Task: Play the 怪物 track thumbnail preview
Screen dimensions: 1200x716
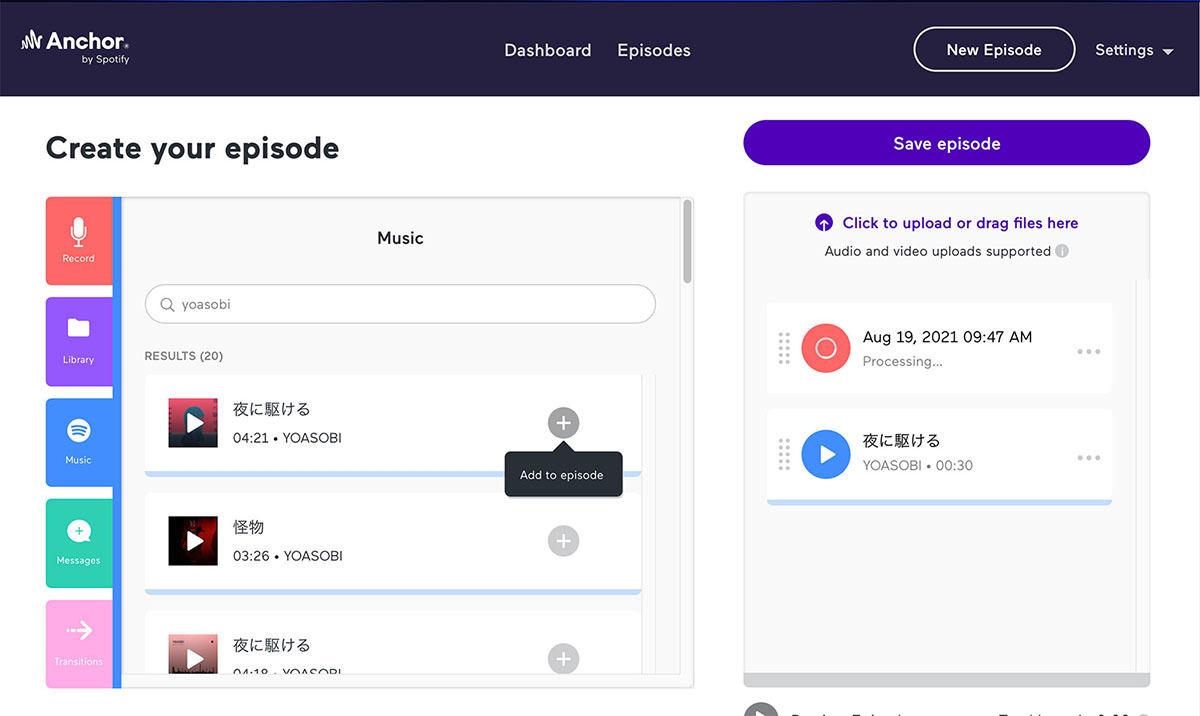Action: (x=193, y=541)
